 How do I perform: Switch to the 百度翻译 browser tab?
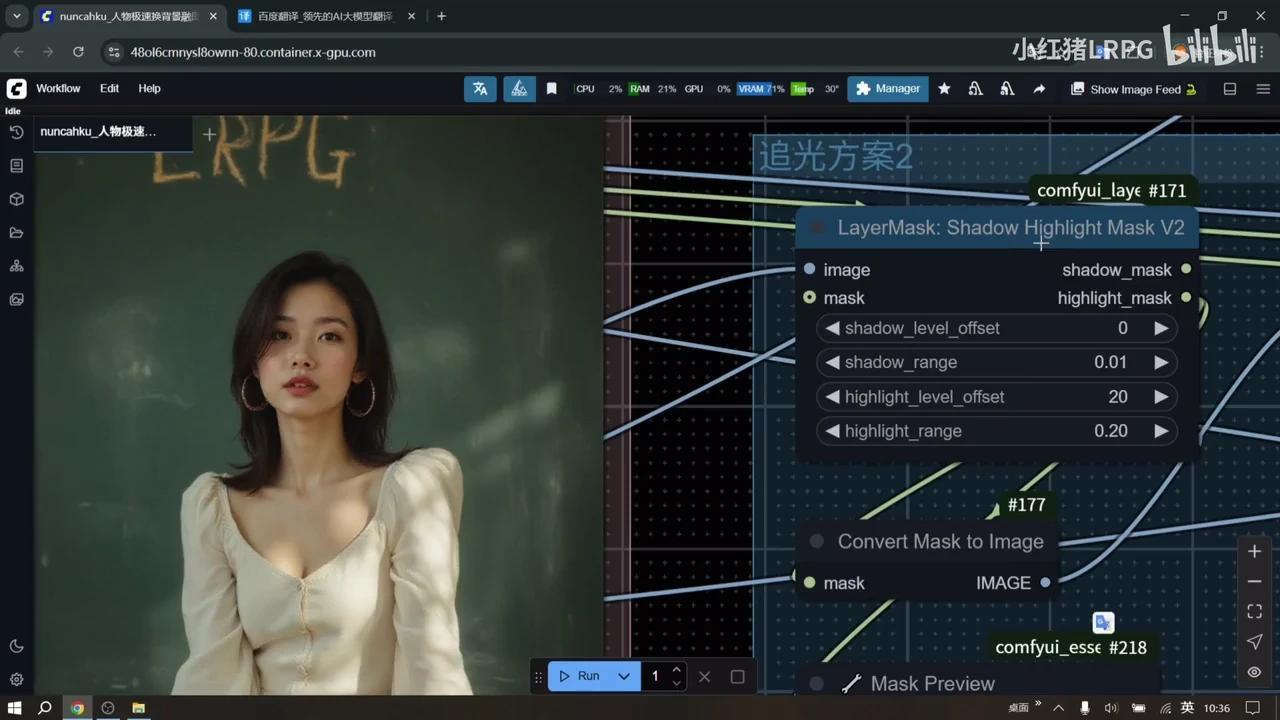[320, 16]
